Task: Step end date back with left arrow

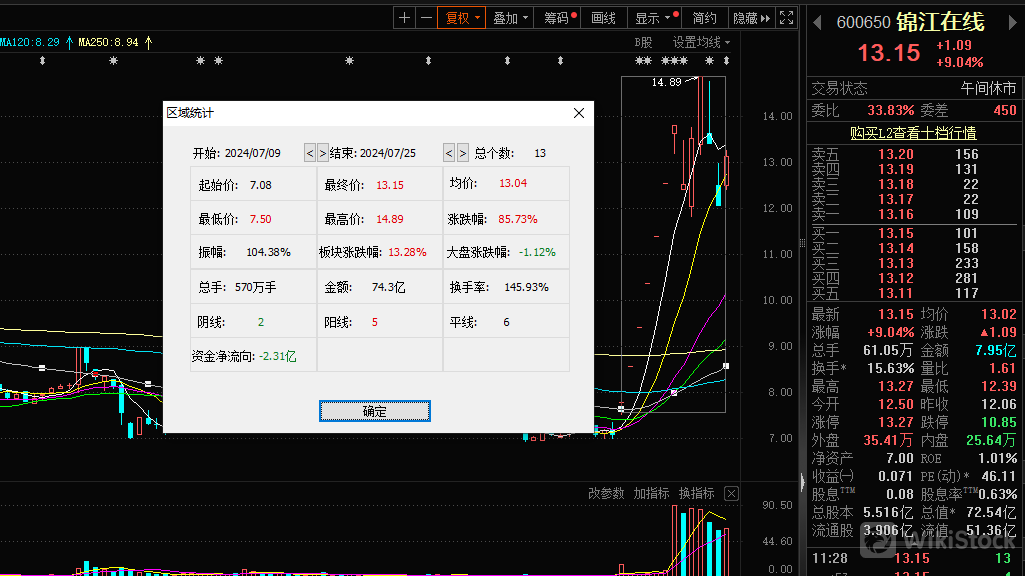Action: pos(449,153)
